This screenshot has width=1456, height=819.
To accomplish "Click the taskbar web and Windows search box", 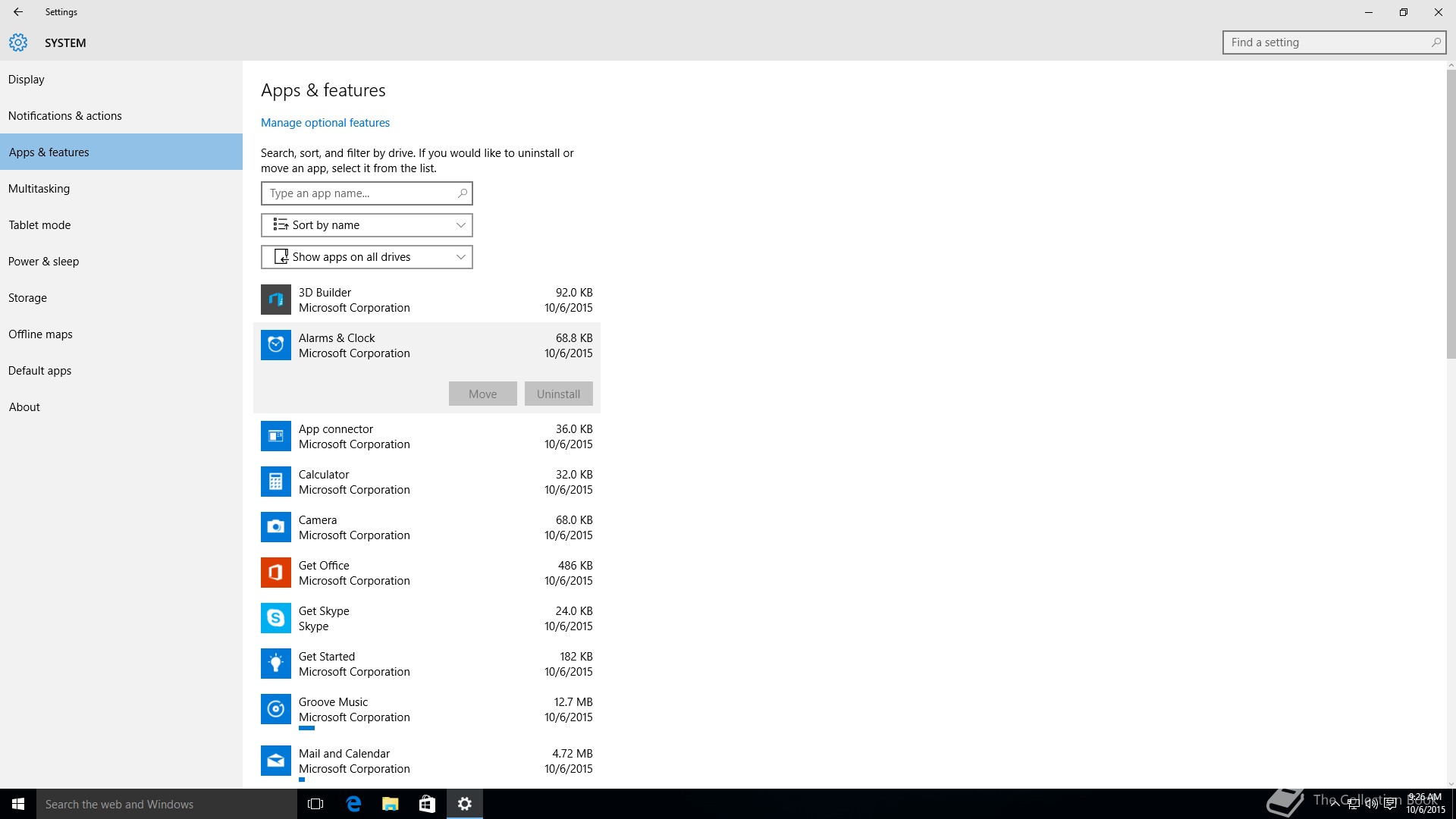I will pos(167,804).
